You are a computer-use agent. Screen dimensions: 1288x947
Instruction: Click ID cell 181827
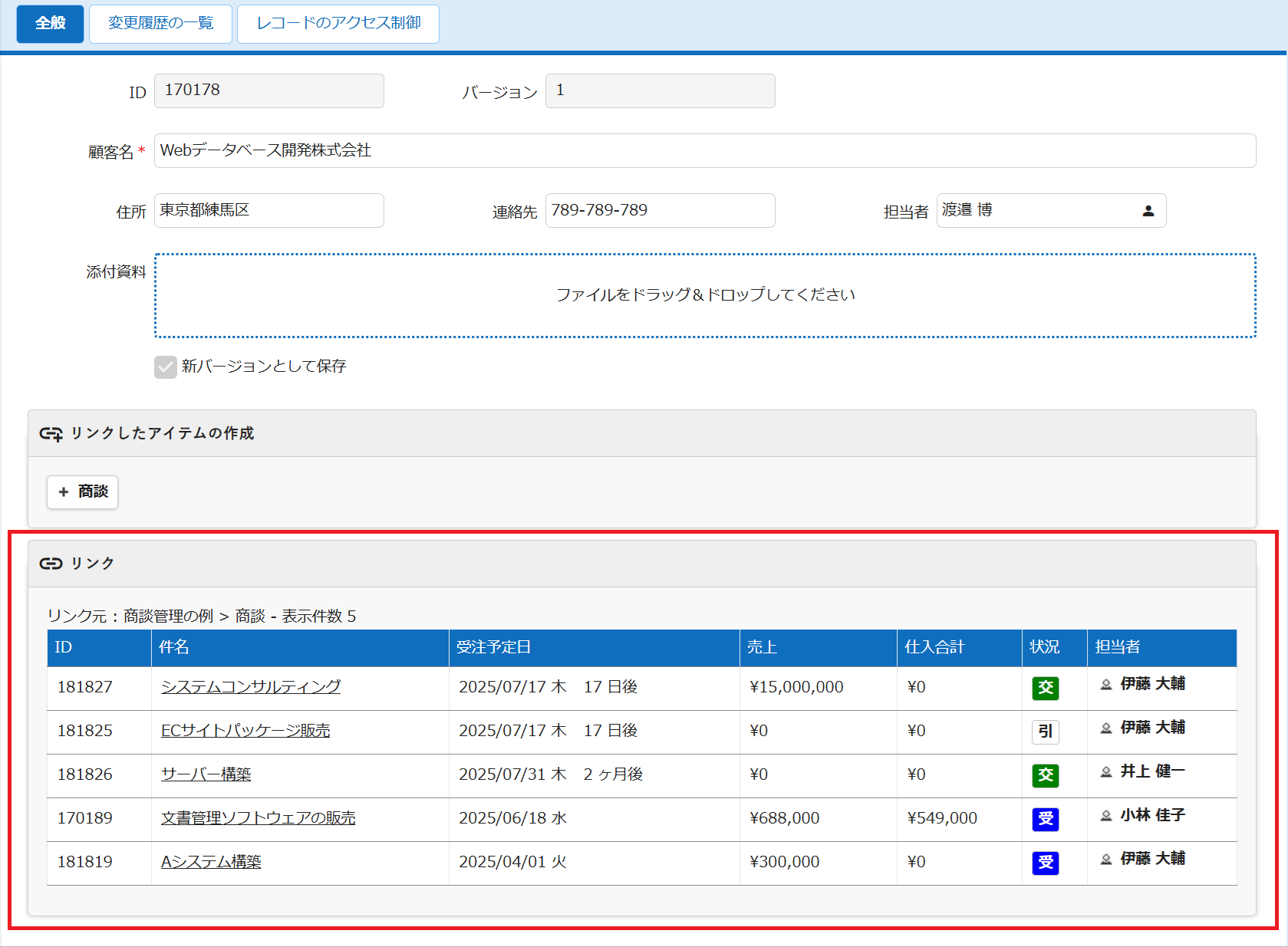[x=99, y=688]
